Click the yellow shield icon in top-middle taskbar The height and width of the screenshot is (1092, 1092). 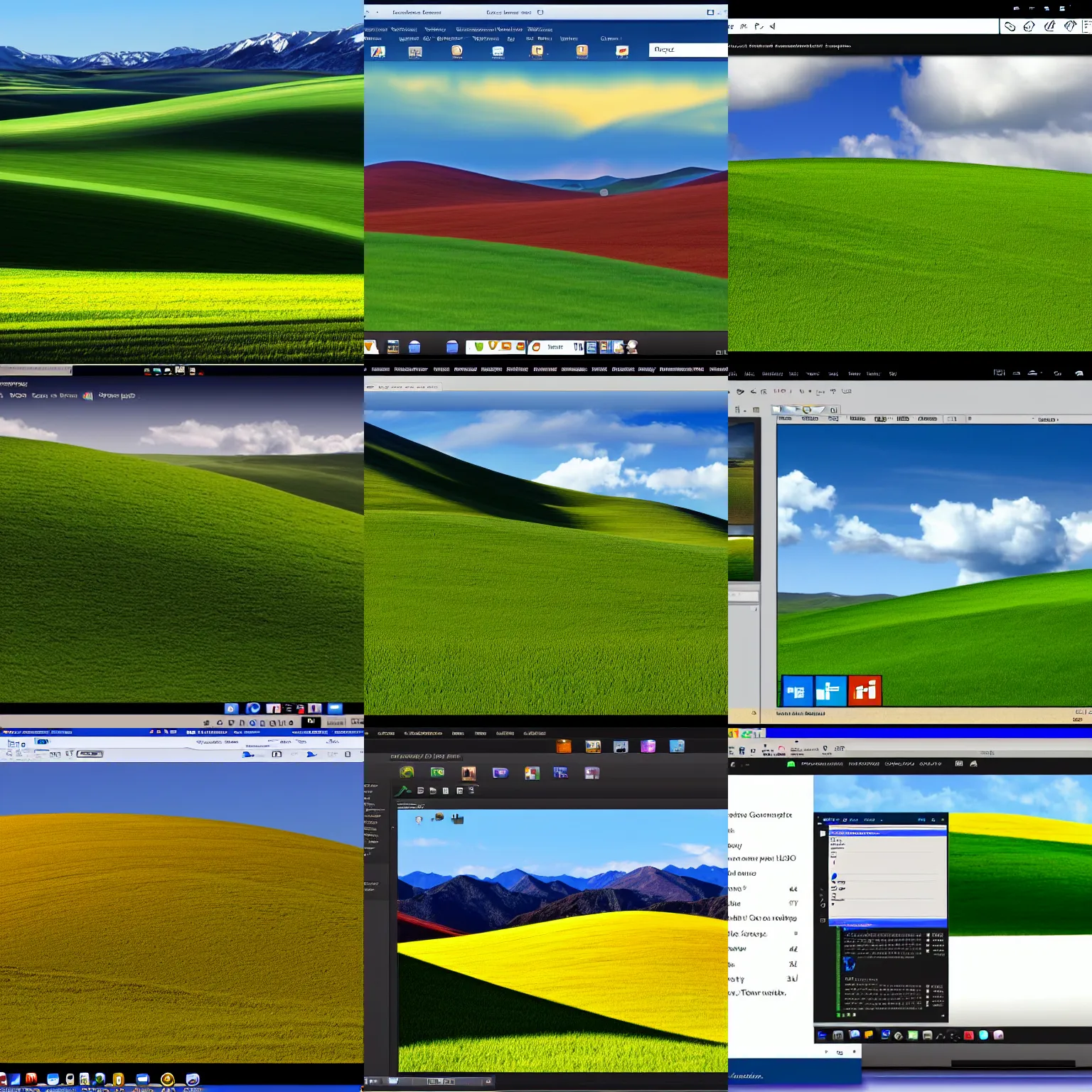pyautogui.click(x=492, y=346)
